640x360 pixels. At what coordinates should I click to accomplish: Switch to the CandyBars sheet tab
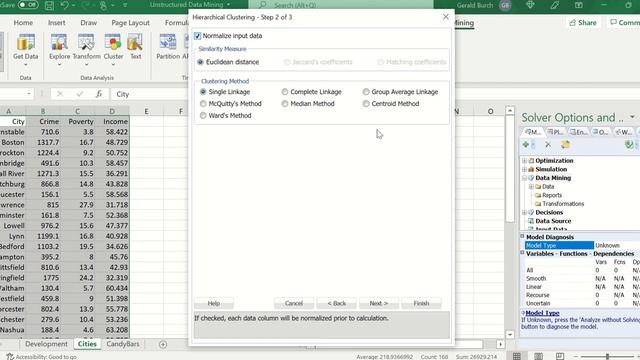click(x=122, y=344)
